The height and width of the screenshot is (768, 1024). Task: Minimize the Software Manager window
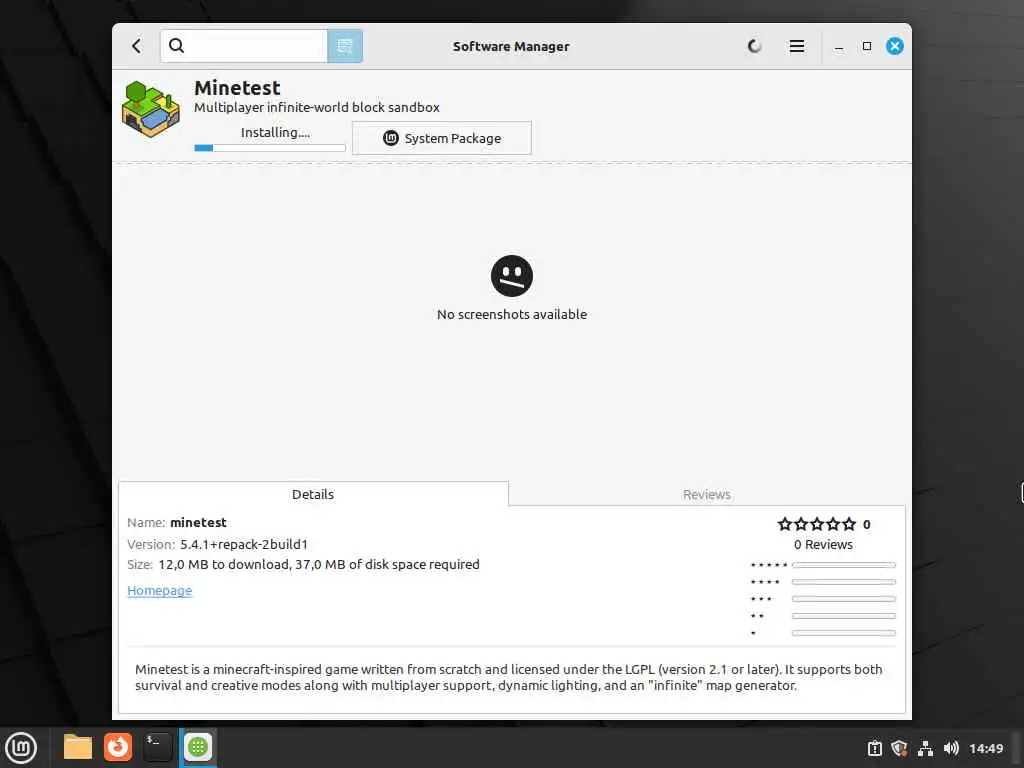click(839, 47)
